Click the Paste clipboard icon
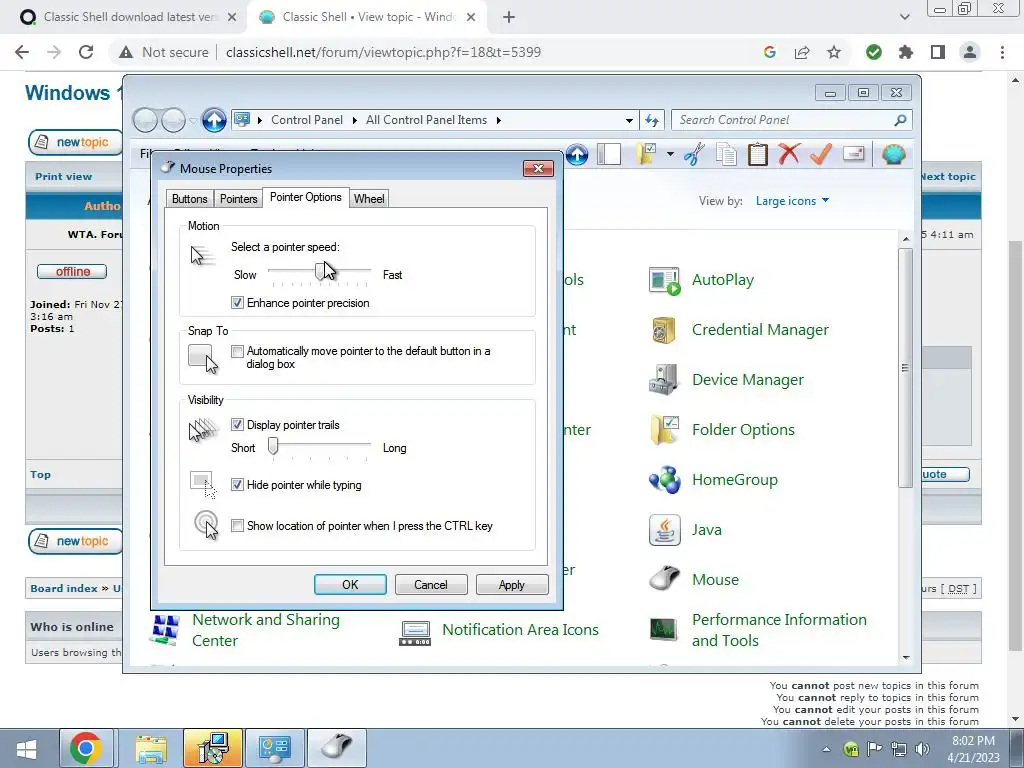The width and height of the screenshot is (1024, 768). (x=758, y=155)
